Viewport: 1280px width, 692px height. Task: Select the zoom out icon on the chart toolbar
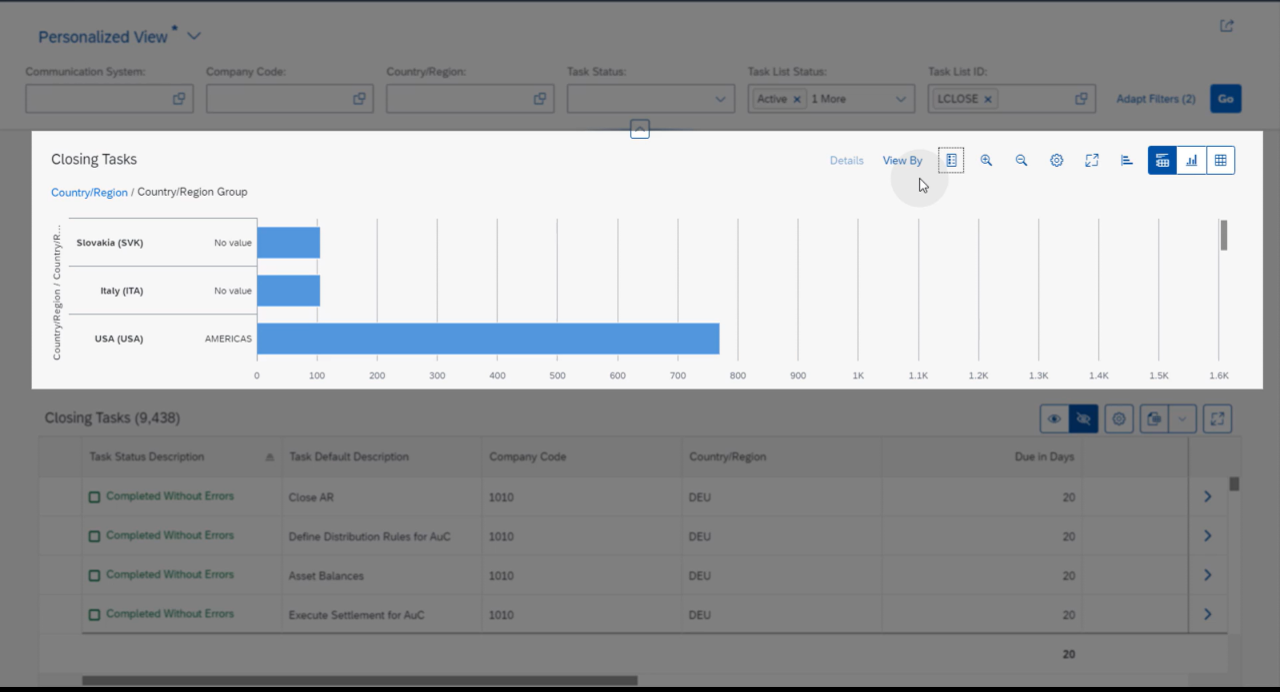click(x=1021, y=160)
